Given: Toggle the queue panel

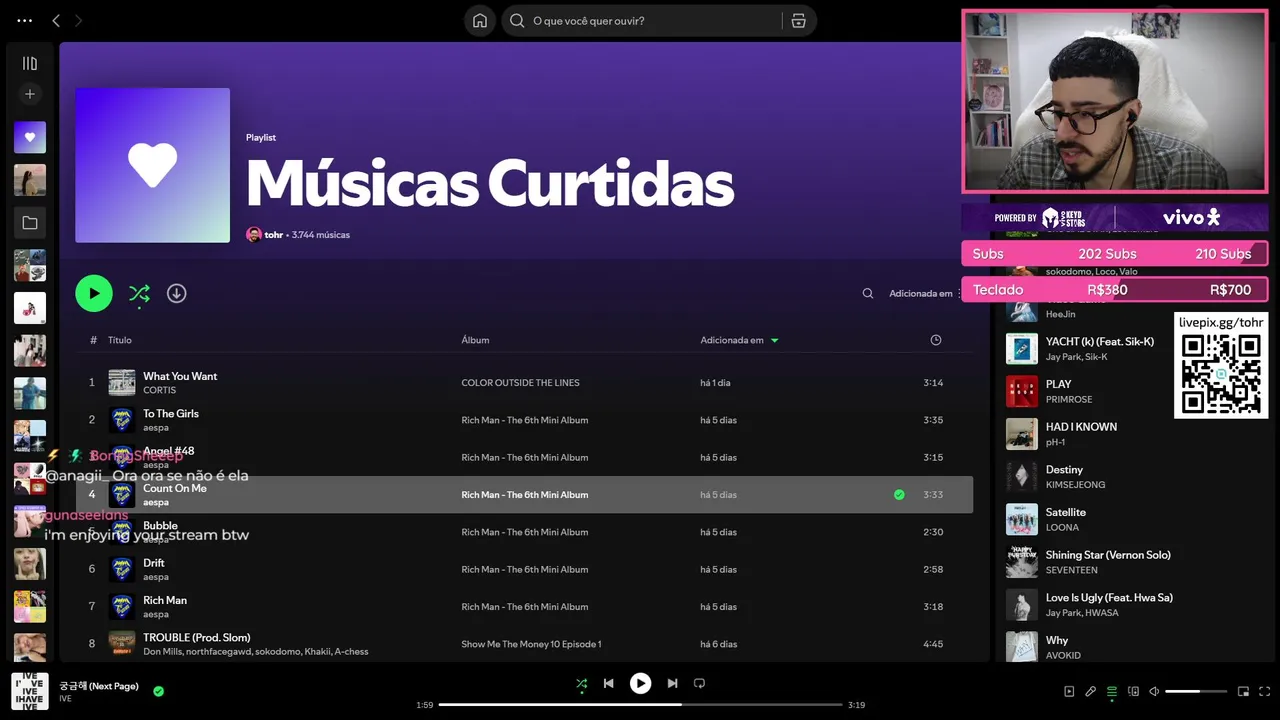Looking at the screenshot, I should point(1112,691).
